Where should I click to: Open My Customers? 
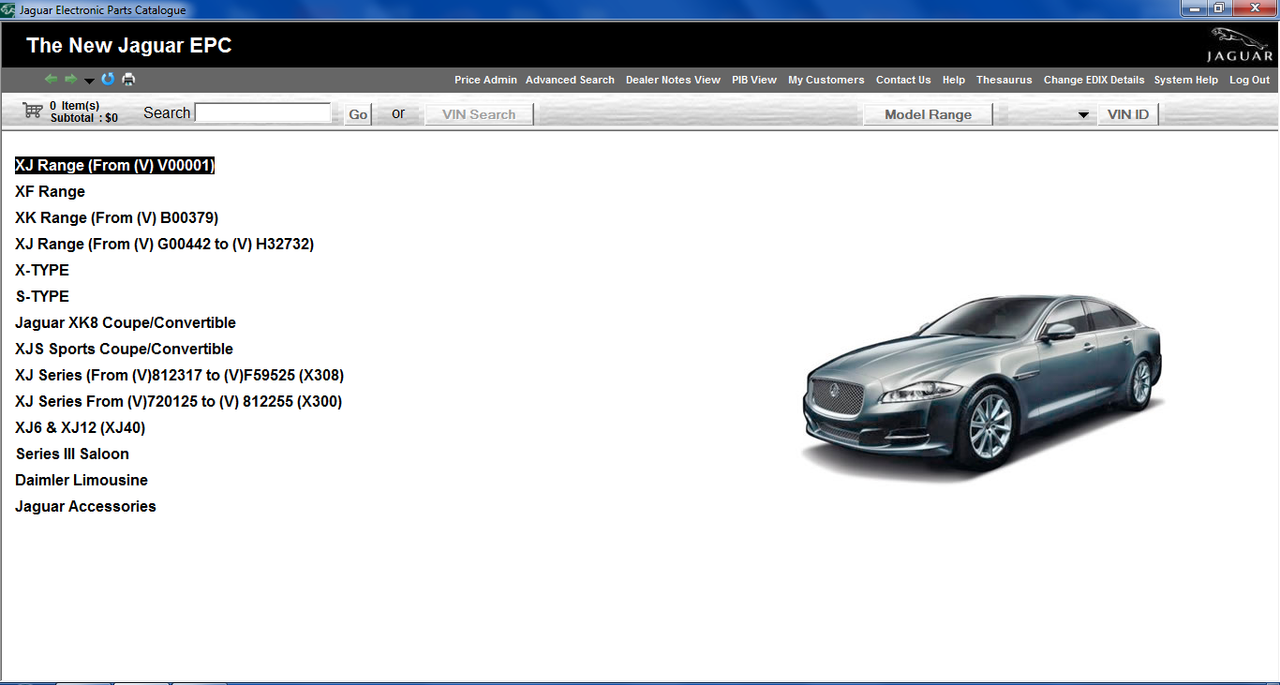826,80
